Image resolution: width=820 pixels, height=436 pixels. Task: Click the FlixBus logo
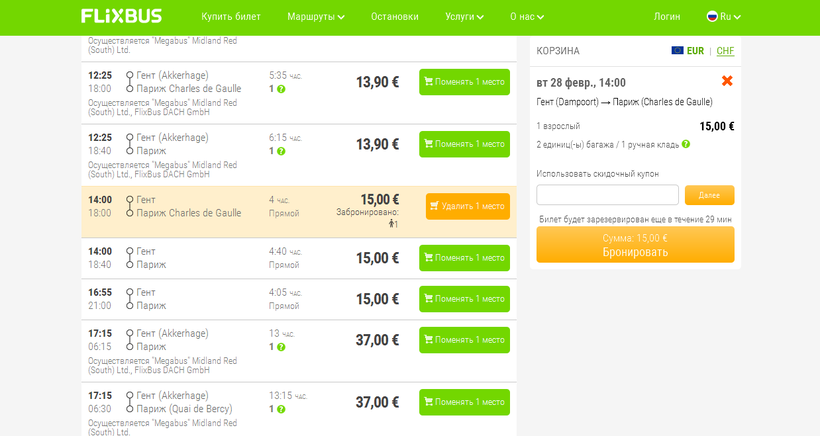(121, 16)
